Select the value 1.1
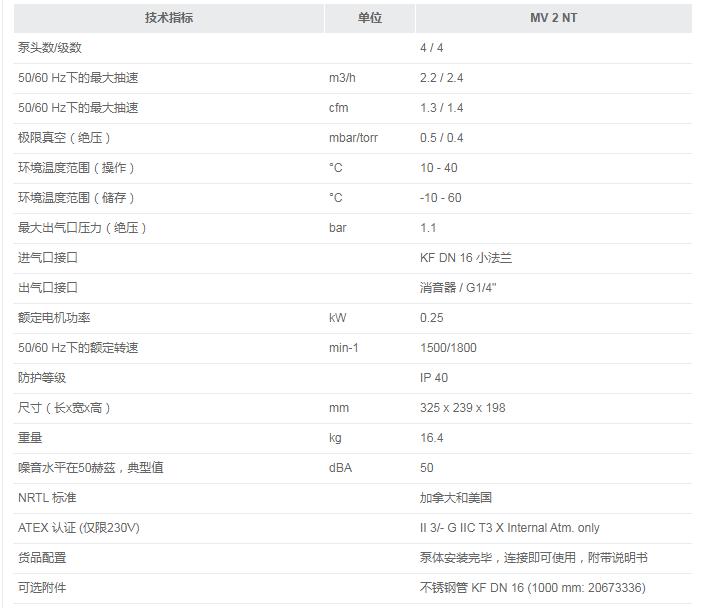Viewport: 701px width, 608px height. 428,228
